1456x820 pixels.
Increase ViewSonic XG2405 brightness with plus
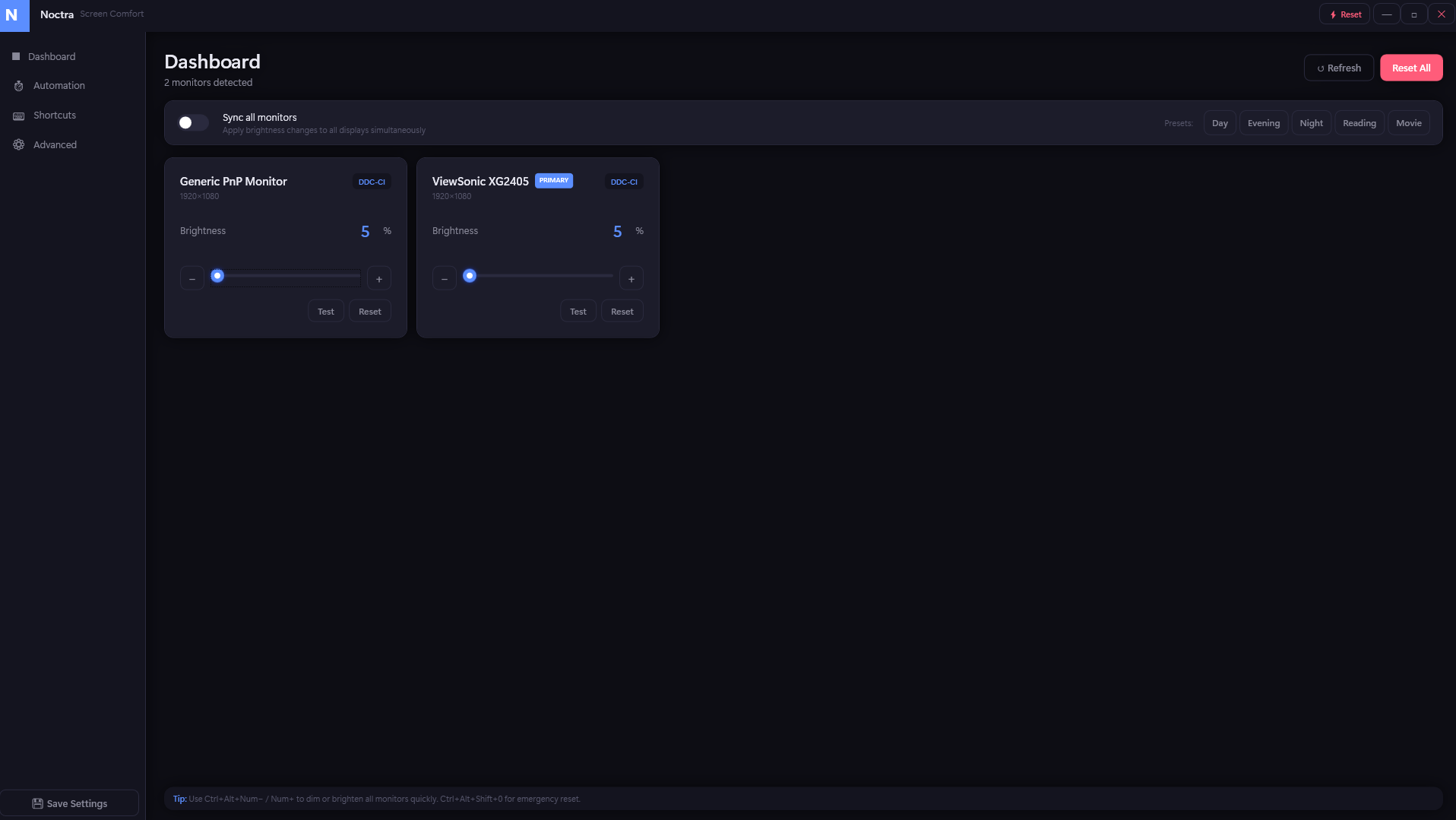[x=631, y=279]
